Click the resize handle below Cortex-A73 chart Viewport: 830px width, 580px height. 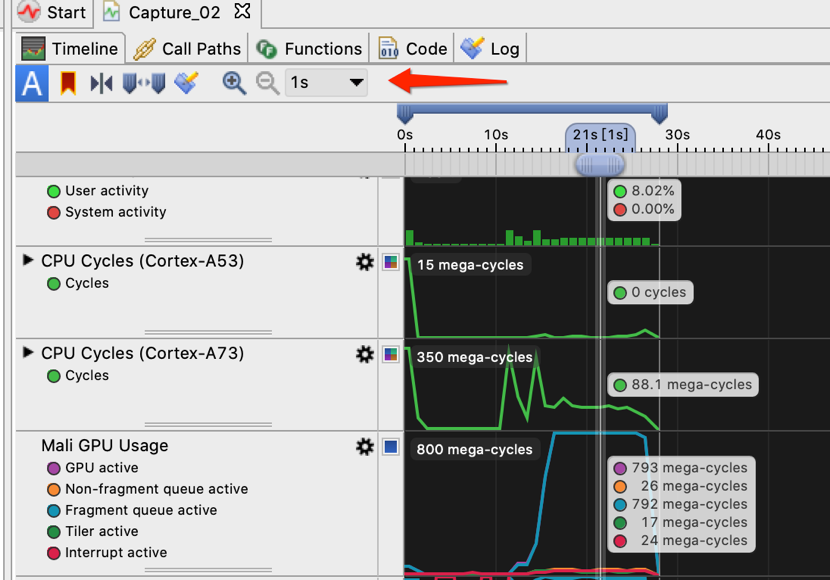coord(208,424)
